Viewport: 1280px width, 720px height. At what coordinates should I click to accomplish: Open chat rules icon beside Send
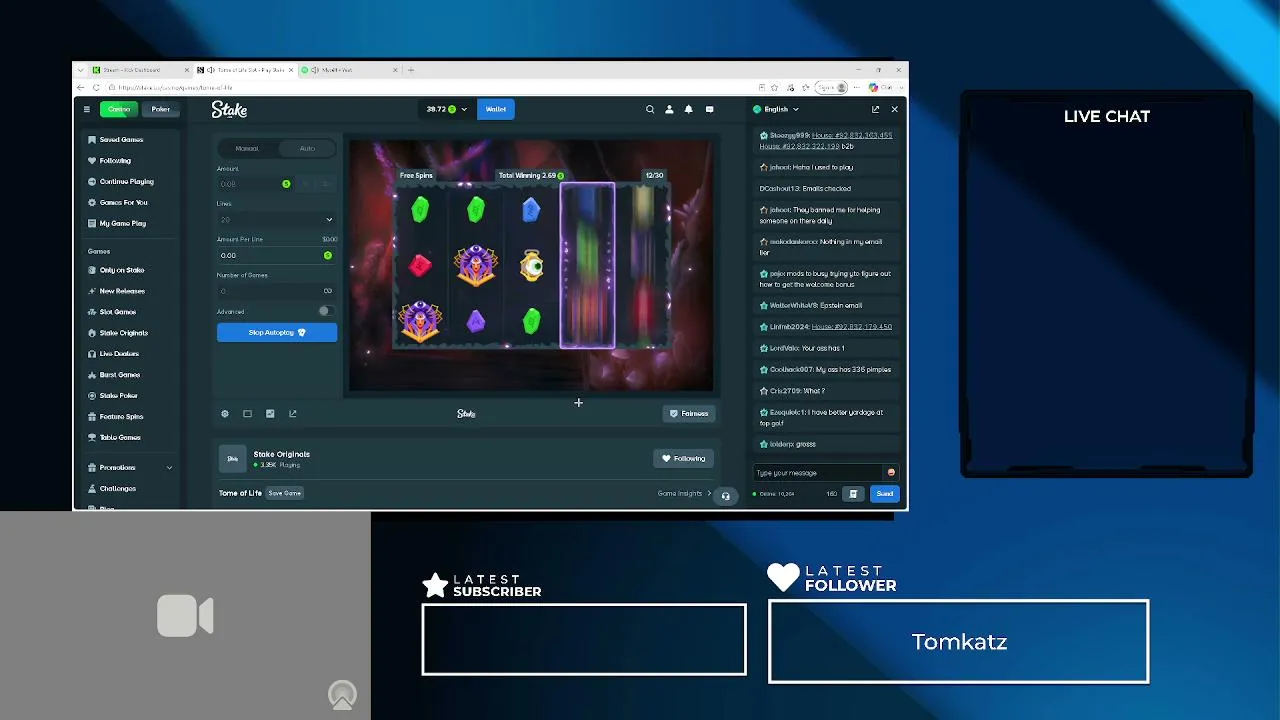click(853, 493)
